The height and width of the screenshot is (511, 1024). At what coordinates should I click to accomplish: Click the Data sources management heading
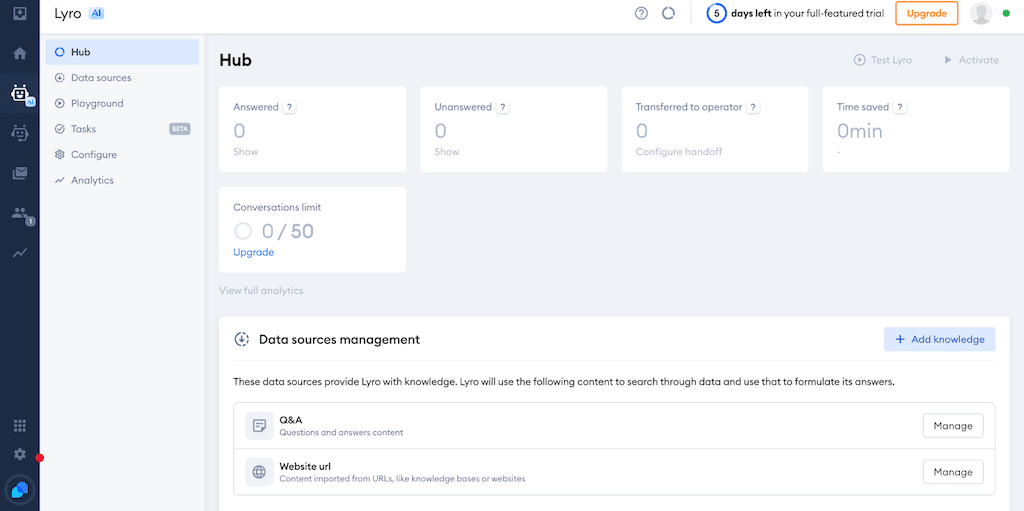tap(340, 340)
